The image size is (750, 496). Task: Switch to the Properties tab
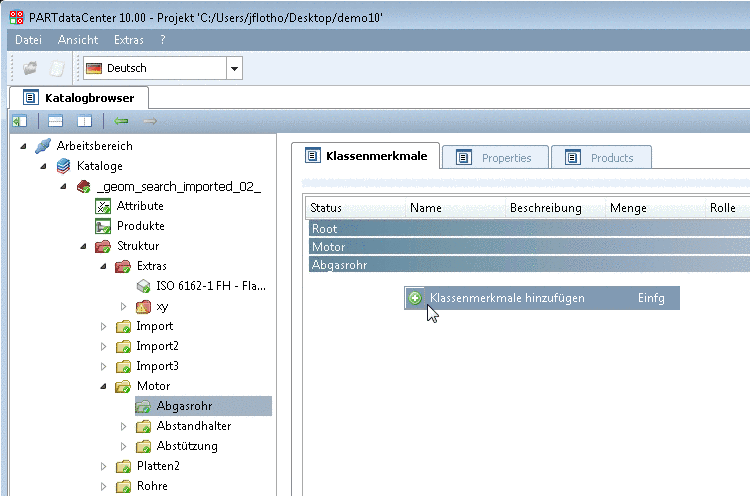point(495,157)
